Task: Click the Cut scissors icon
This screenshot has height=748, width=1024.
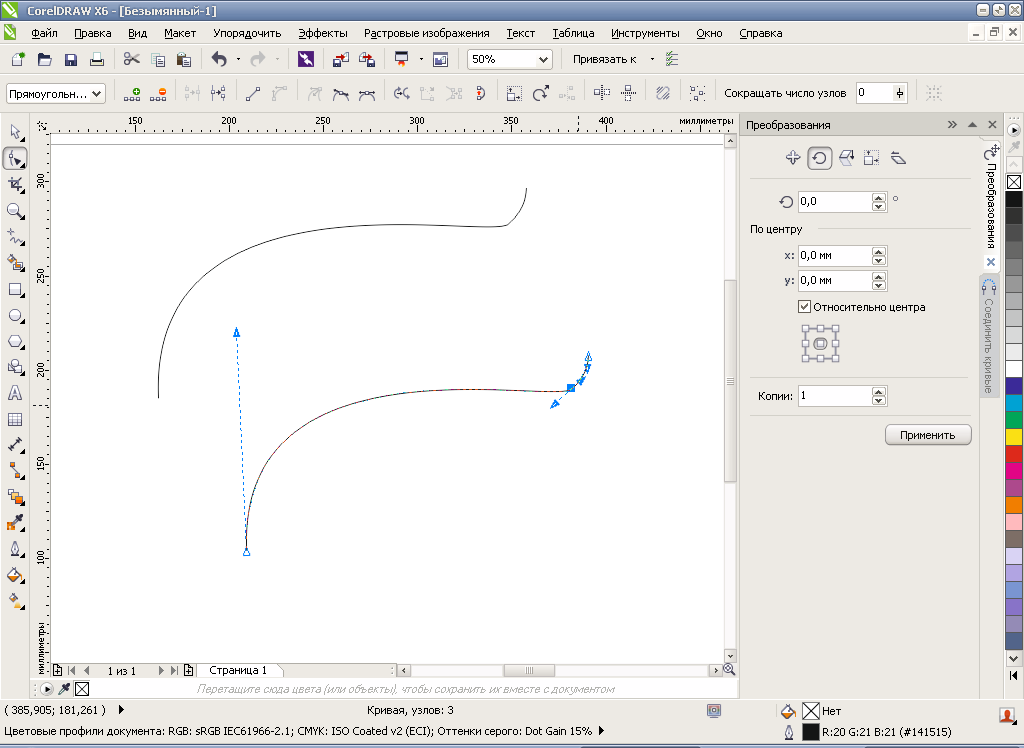Action: 131,59
